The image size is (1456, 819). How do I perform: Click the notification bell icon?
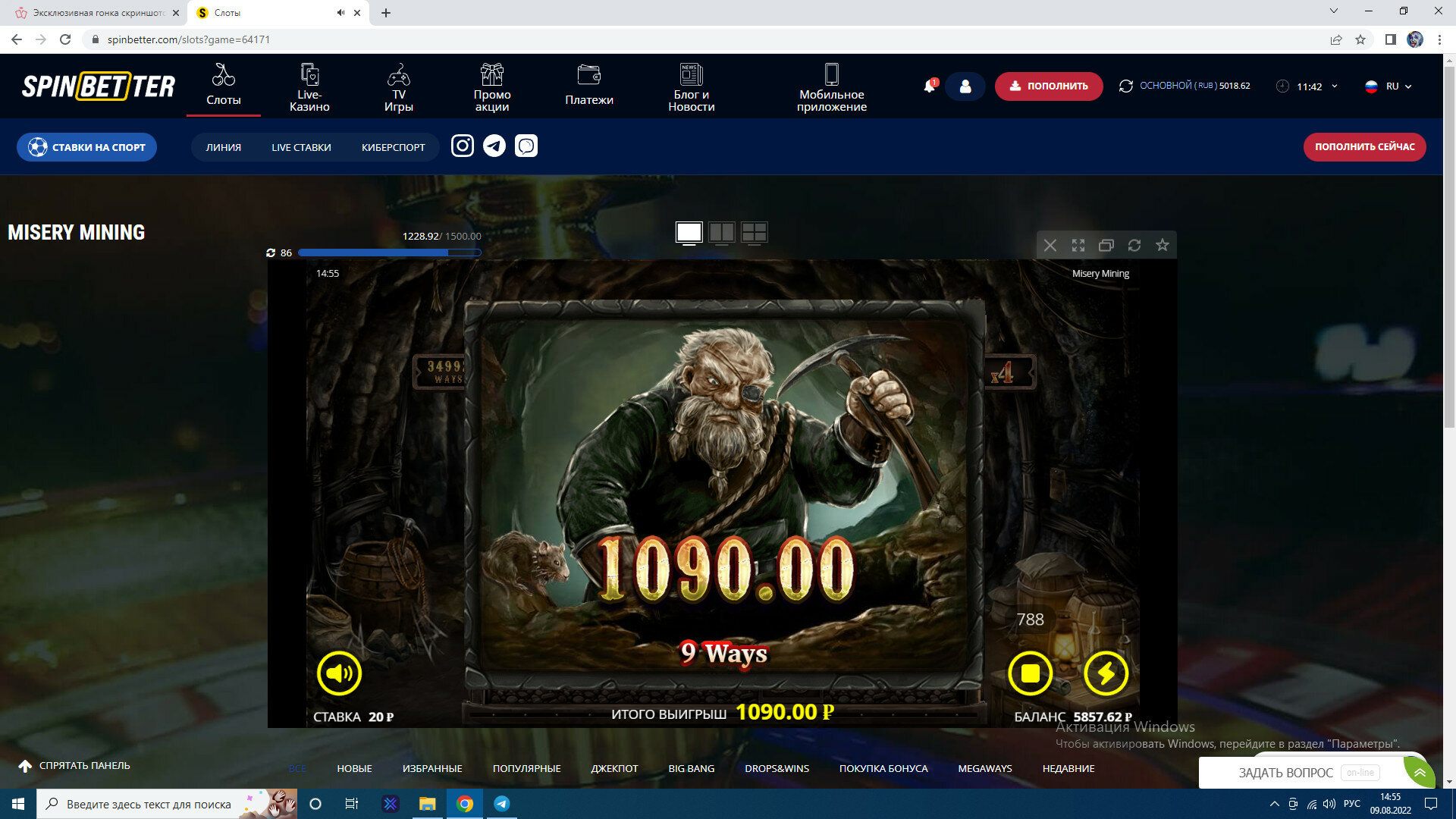point(930,86)
